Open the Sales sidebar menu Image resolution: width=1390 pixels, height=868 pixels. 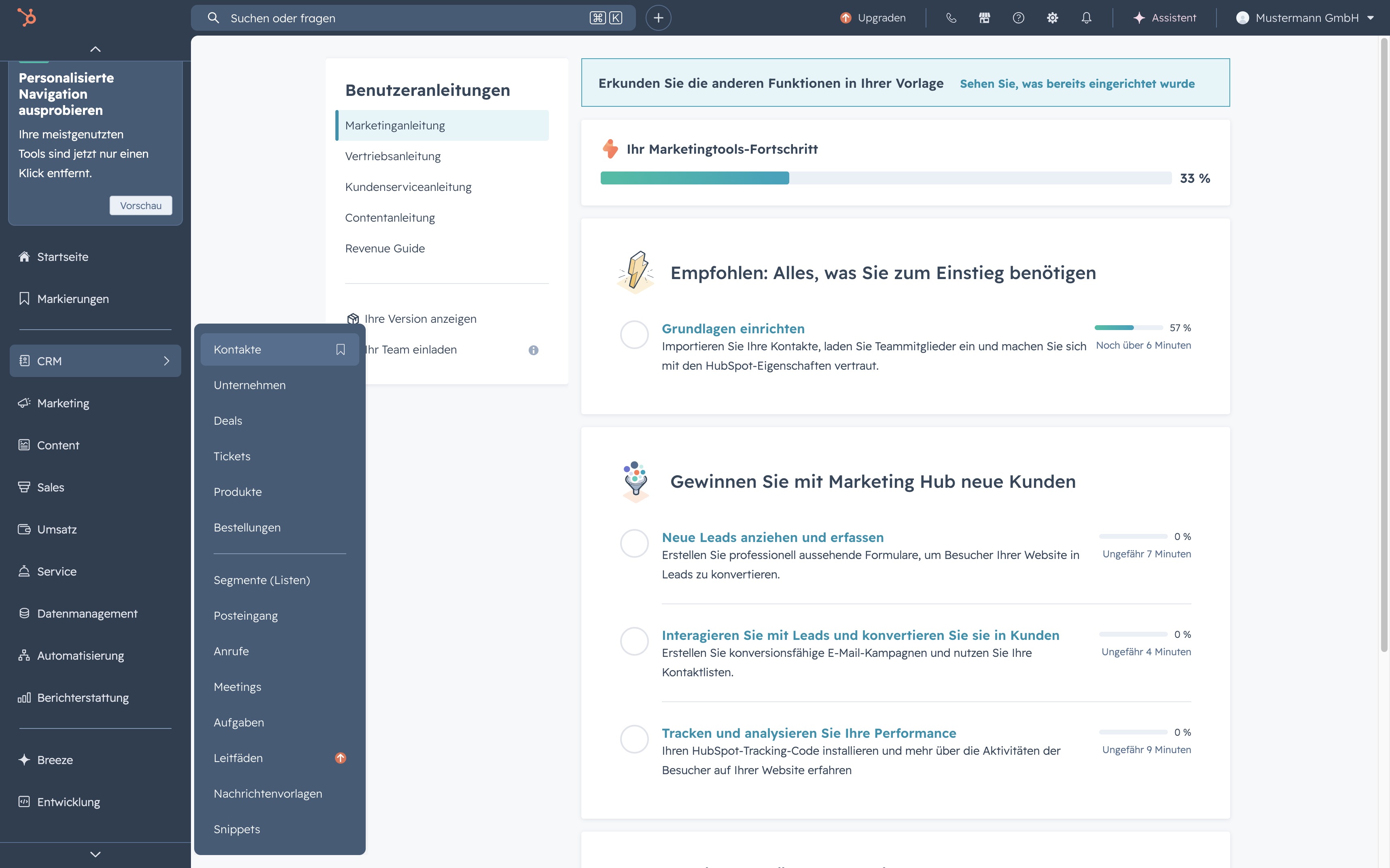95,487
